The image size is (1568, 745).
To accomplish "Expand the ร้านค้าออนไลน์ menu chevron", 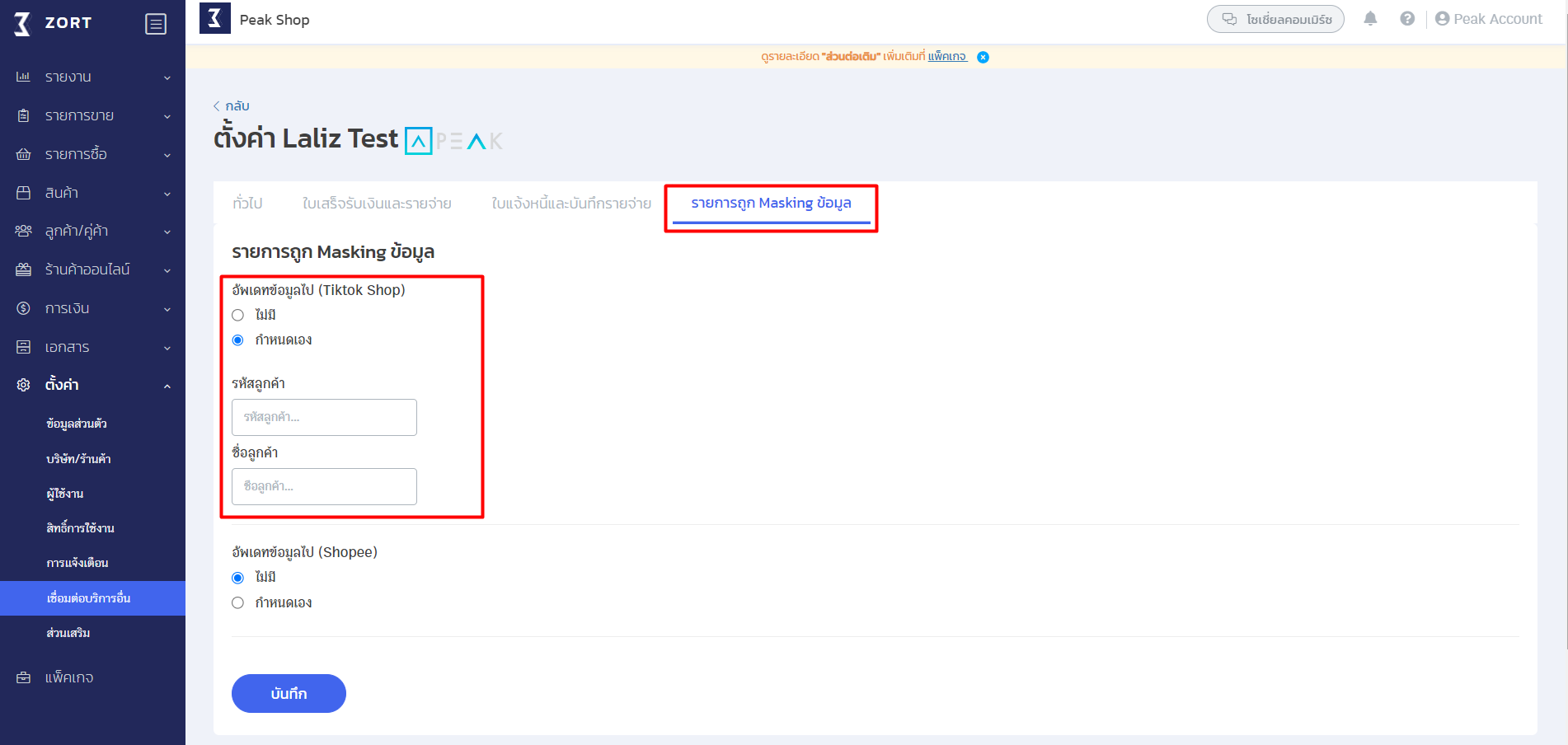I will click(167, 270).
